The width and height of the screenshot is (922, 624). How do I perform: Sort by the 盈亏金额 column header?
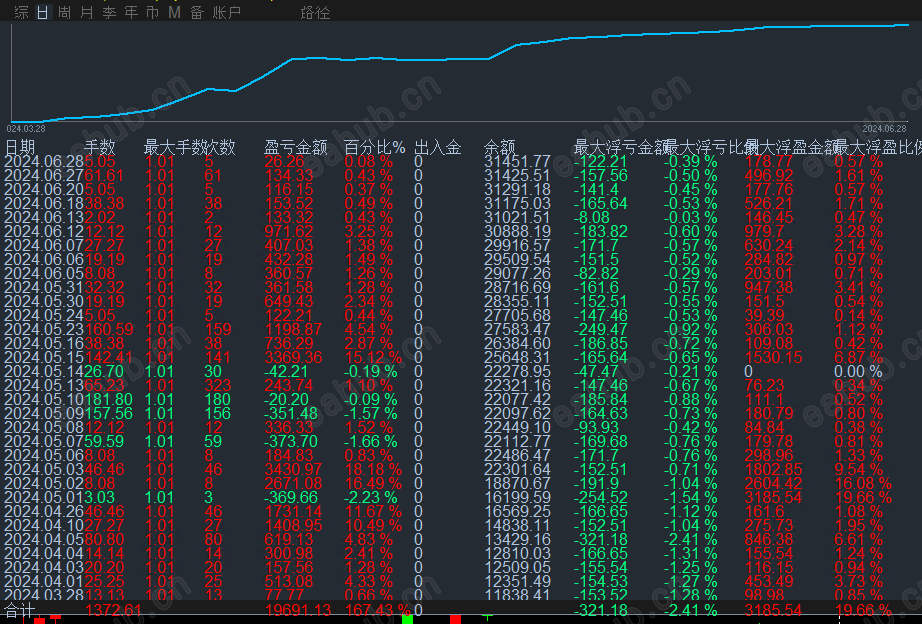tap(295, 147)
